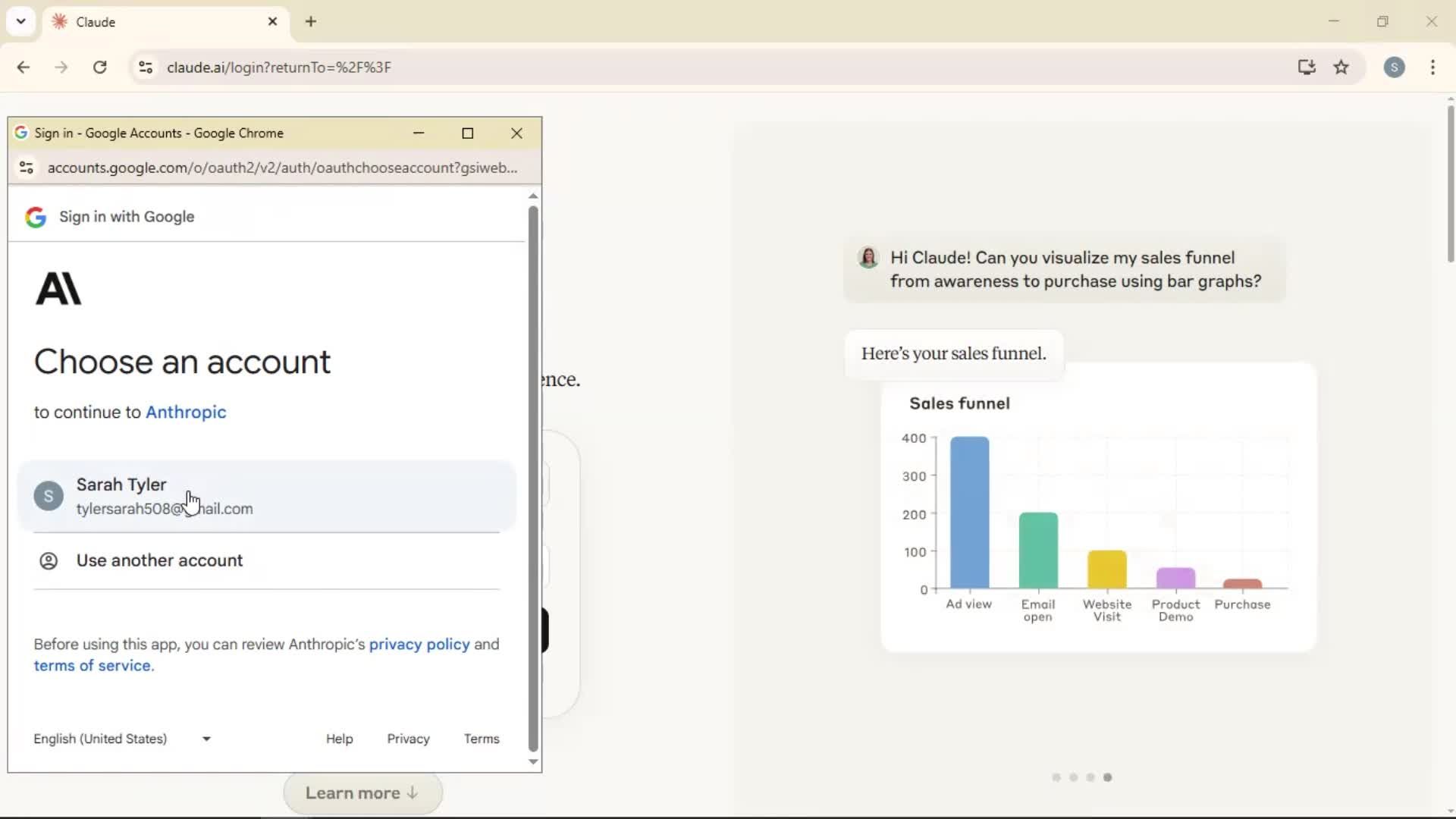Open the browser three-dot menu

[x=1434, y=67]
